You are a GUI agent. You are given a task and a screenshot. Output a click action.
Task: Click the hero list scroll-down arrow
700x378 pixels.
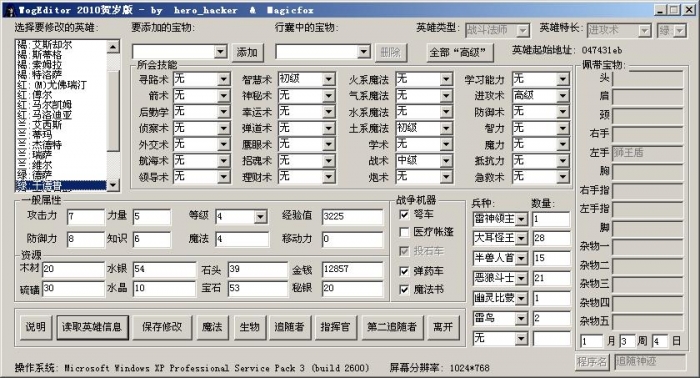pyautogui.click(x=113, y=185)
